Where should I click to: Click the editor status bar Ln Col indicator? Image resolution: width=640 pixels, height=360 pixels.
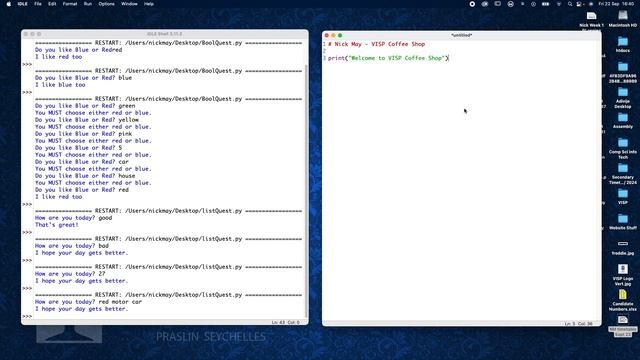pos(579,324)
